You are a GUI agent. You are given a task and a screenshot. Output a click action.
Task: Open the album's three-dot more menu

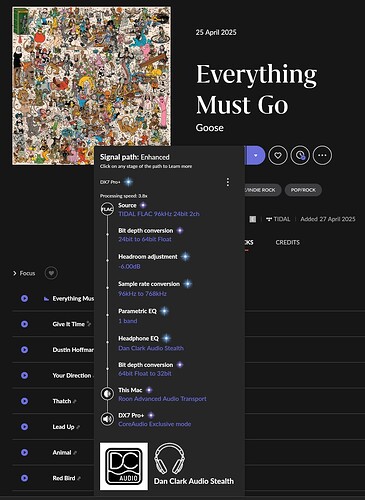(322, 155)
